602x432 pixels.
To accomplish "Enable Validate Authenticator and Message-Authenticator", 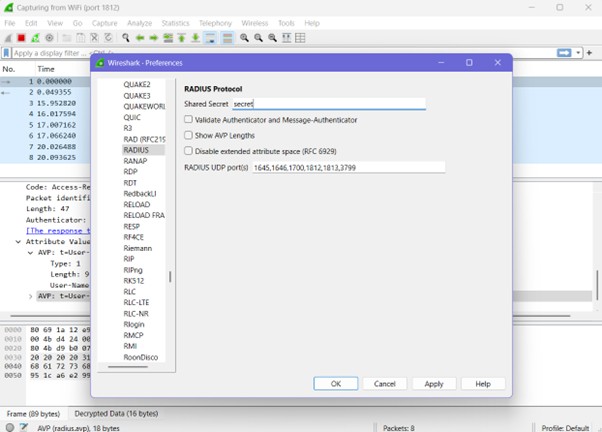I will [x=188, y=119].
